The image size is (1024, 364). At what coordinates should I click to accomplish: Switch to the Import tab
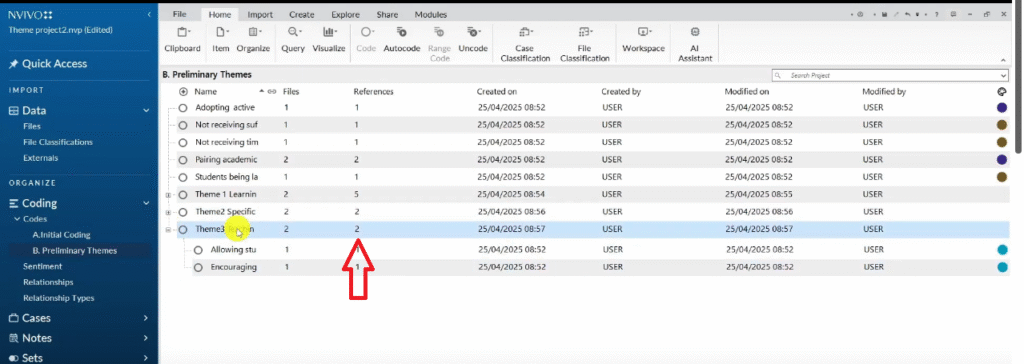260,14
